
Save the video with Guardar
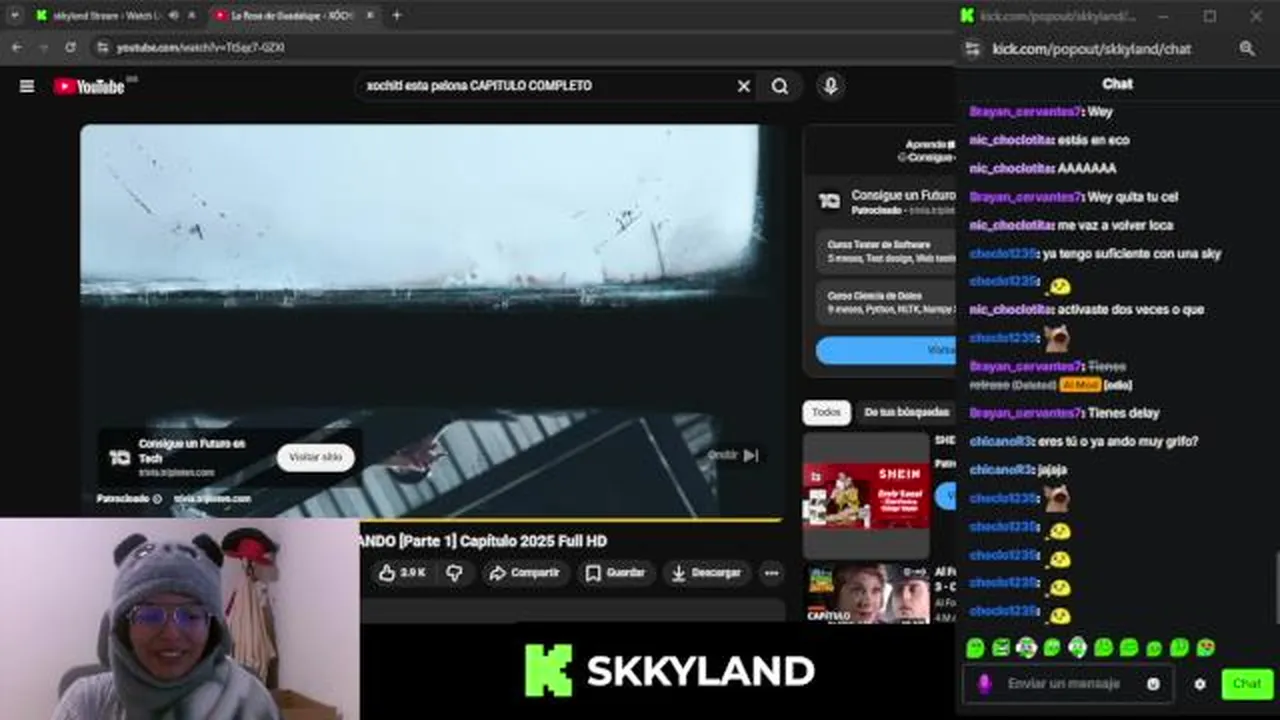pyautogui.click(x=616, y=573)
